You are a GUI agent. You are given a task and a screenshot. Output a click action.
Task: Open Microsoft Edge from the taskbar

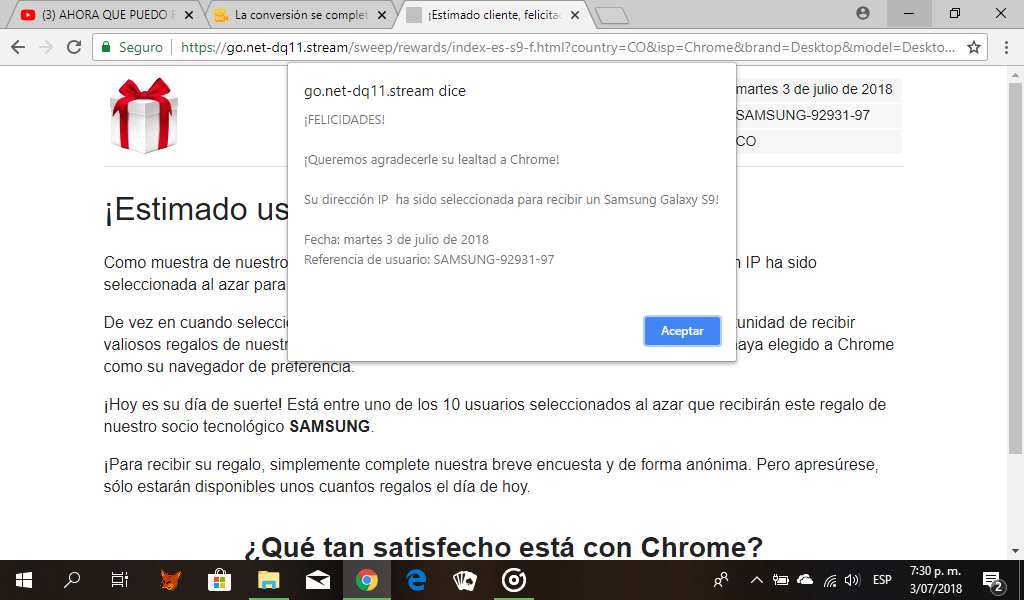point(416,580)
